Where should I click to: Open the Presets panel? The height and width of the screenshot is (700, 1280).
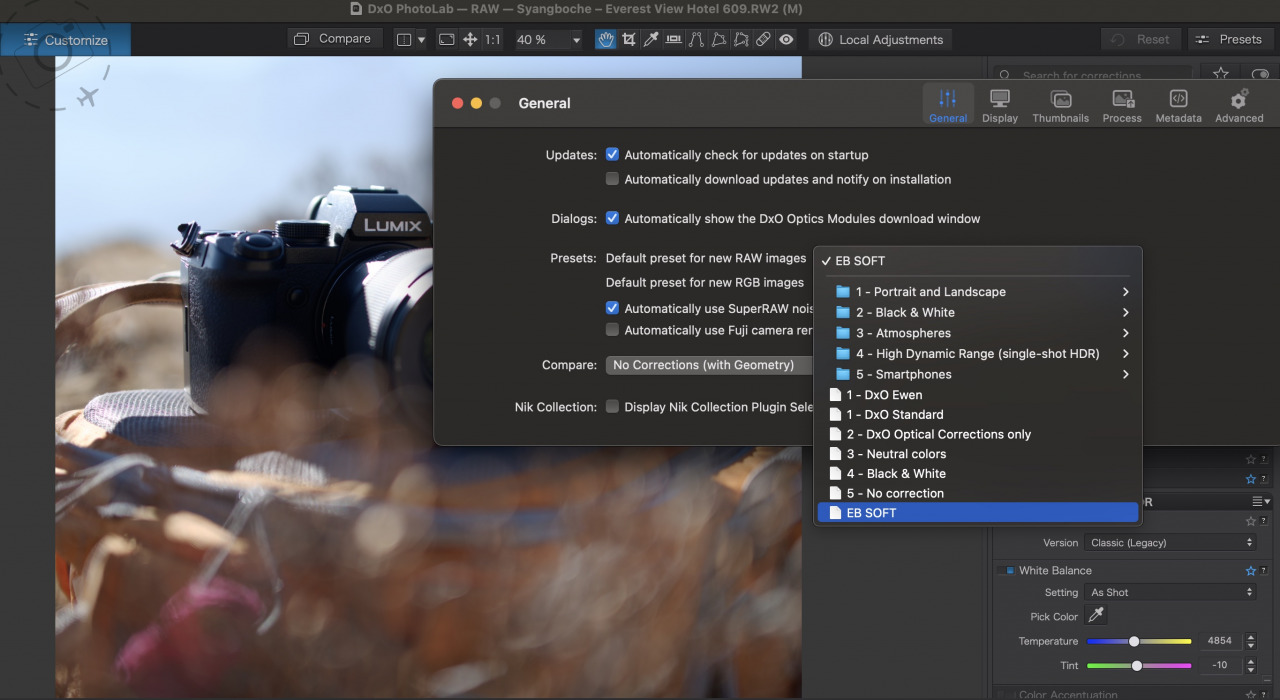1230,39
